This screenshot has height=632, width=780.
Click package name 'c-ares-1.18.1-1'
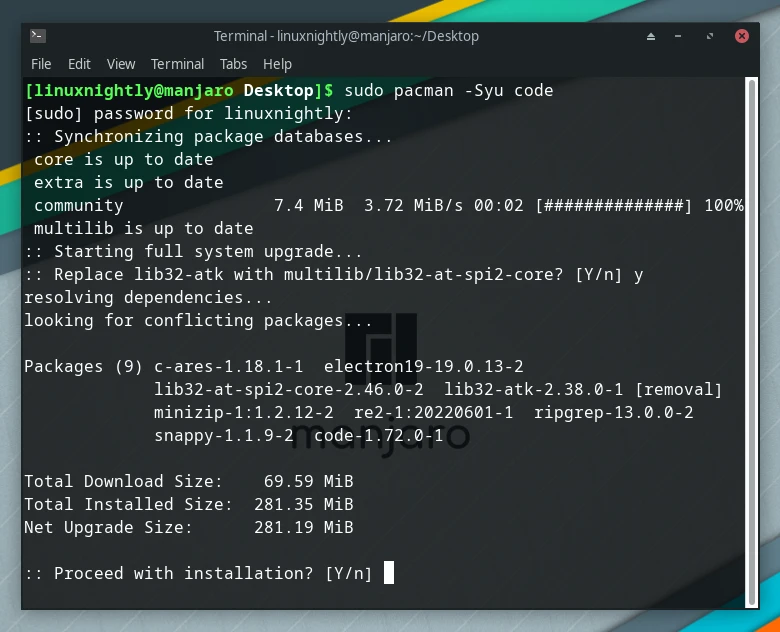point(228,366)
